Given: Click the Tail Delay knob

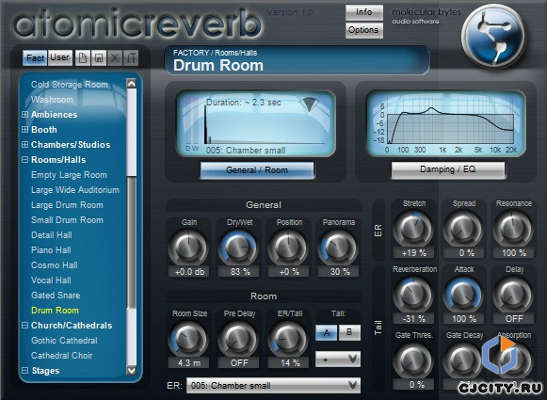Looking at the screenshot, I should click(x=513, y=295).
